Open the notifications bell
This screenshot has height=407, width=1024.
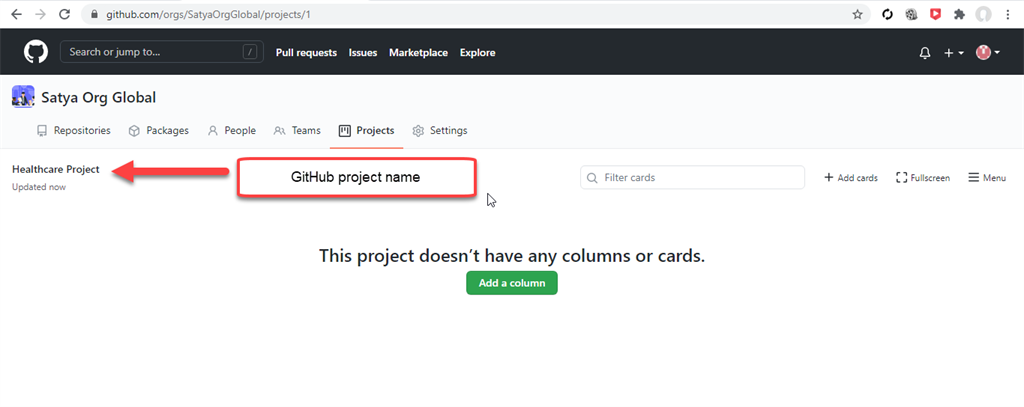point(925,53)
